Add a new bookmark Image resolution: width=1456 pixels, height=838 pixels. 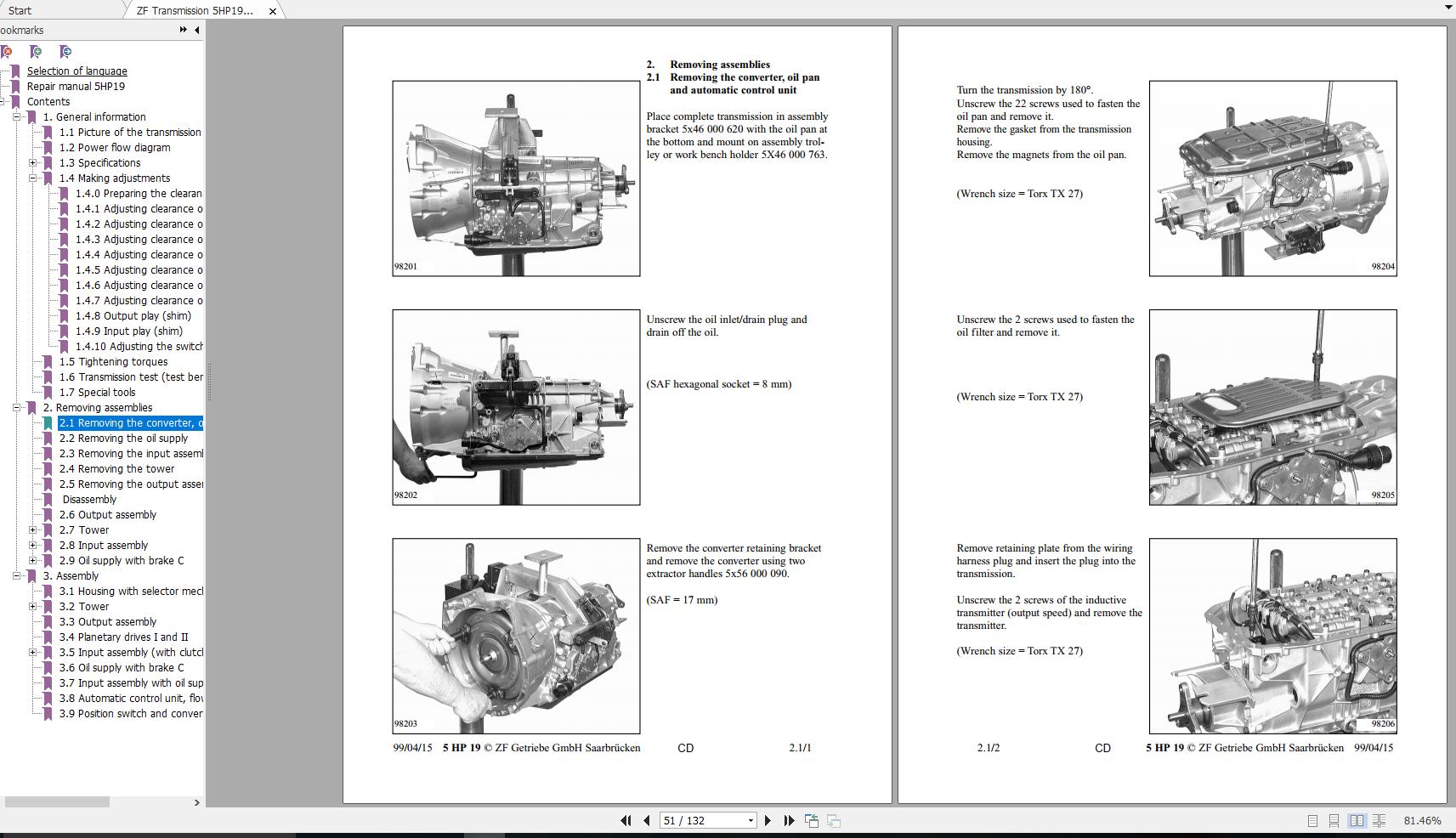37,51
